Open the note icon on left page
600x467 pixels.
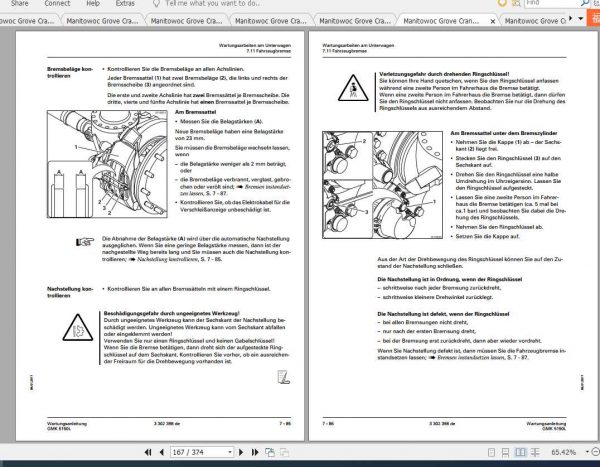[x=284, y=377]
